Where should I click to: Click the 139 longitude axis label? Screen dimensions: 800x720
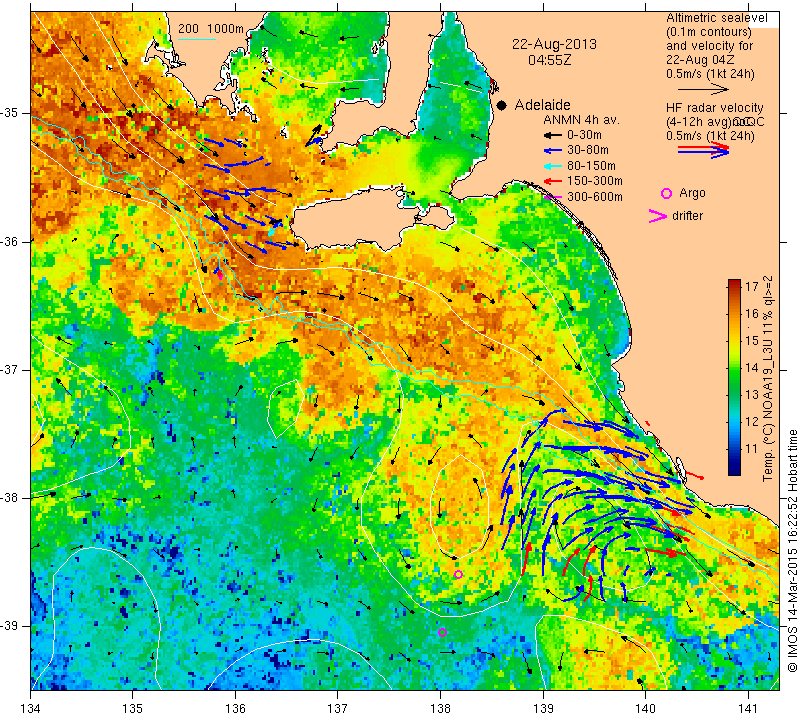543,709
